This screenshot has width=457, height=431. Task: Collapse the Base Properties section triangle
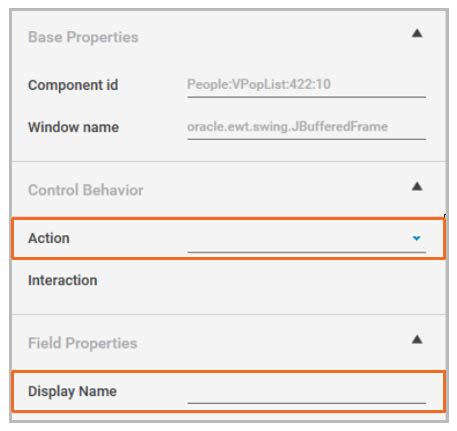tap(417, 33)
